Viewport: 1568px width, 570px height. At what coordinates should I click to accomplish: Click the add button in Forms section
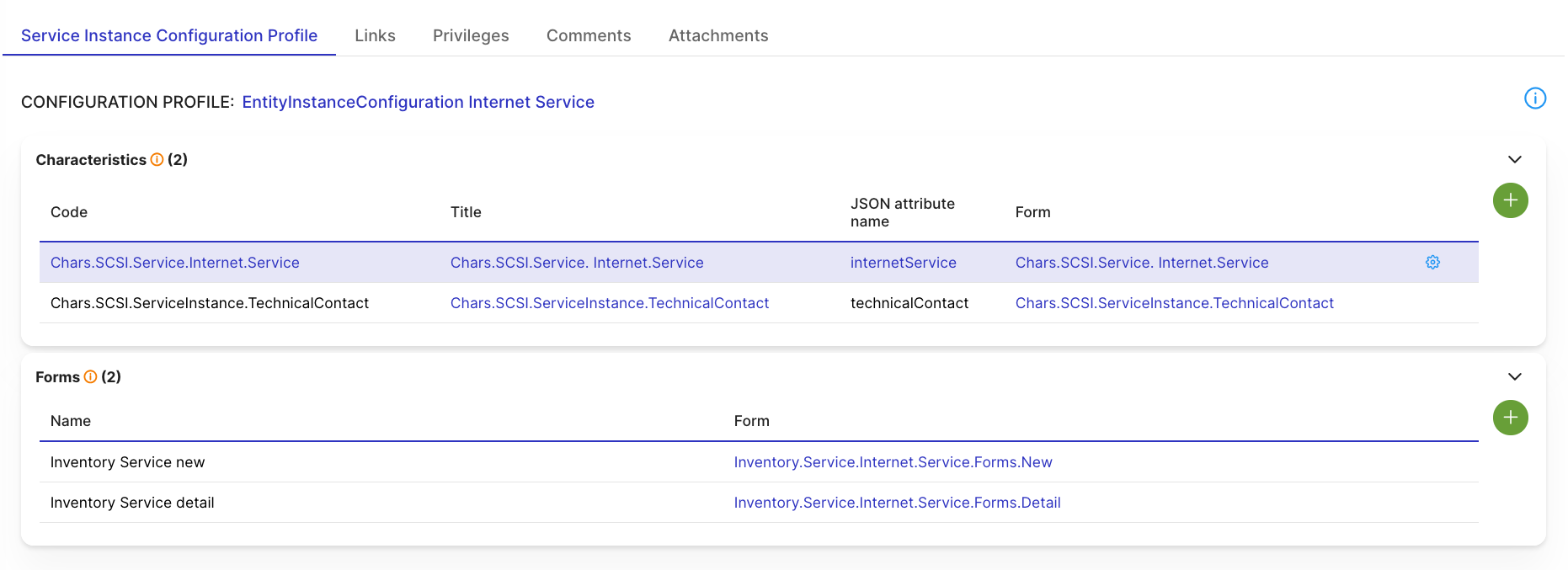[x=1510, y=418]
